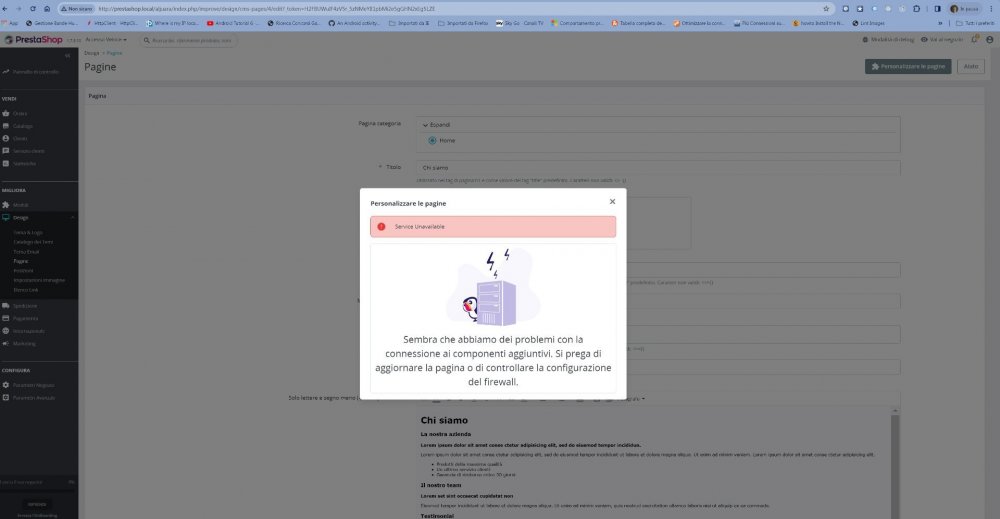This screenshot has height=519, width=1000.
Task: Open the Importati da Firefox bookmark folder
Action: point(463,23)
